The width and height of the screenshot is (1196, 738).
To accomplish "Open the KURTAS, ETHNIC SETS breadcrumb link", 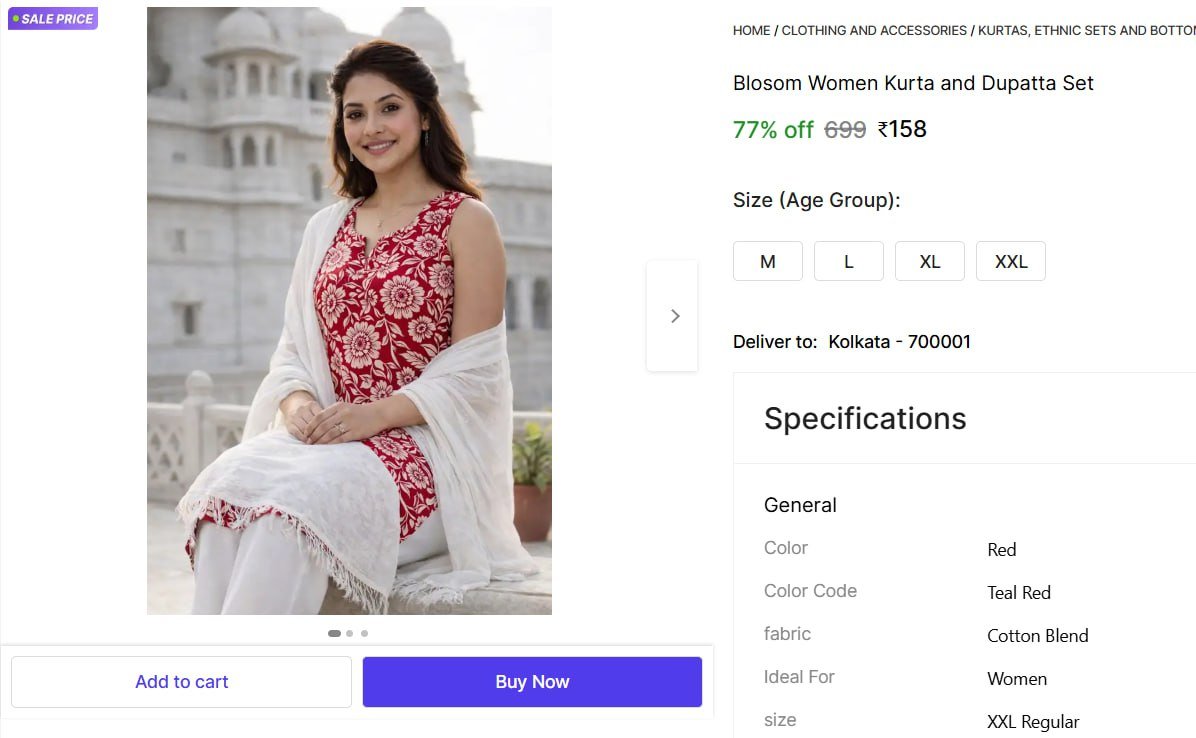I will click(x=1086, y=31).
